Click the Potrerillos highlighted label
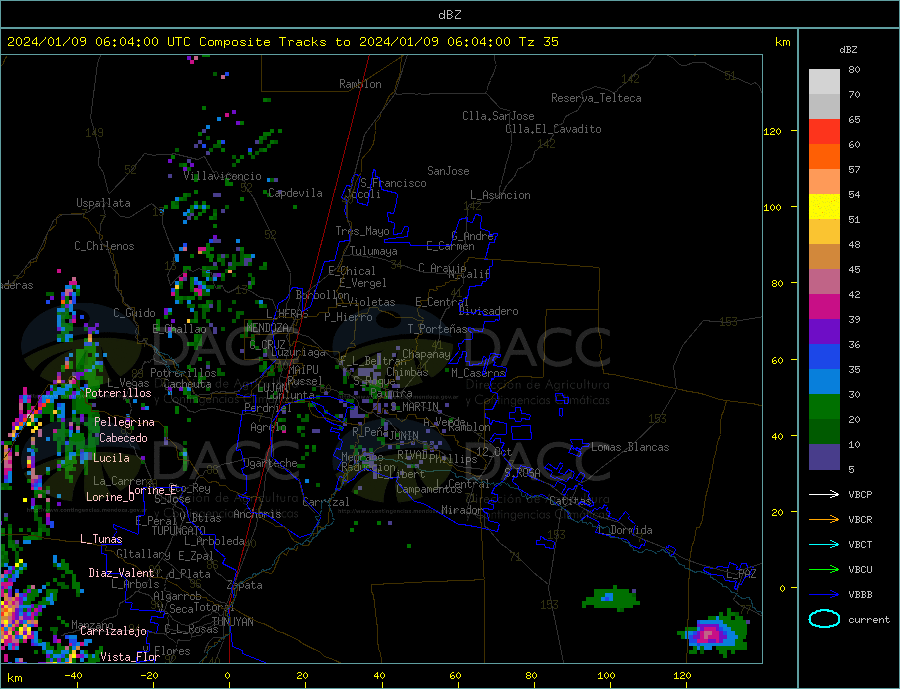The width and height of the screenshot is (900, 689). coord(118,393)
